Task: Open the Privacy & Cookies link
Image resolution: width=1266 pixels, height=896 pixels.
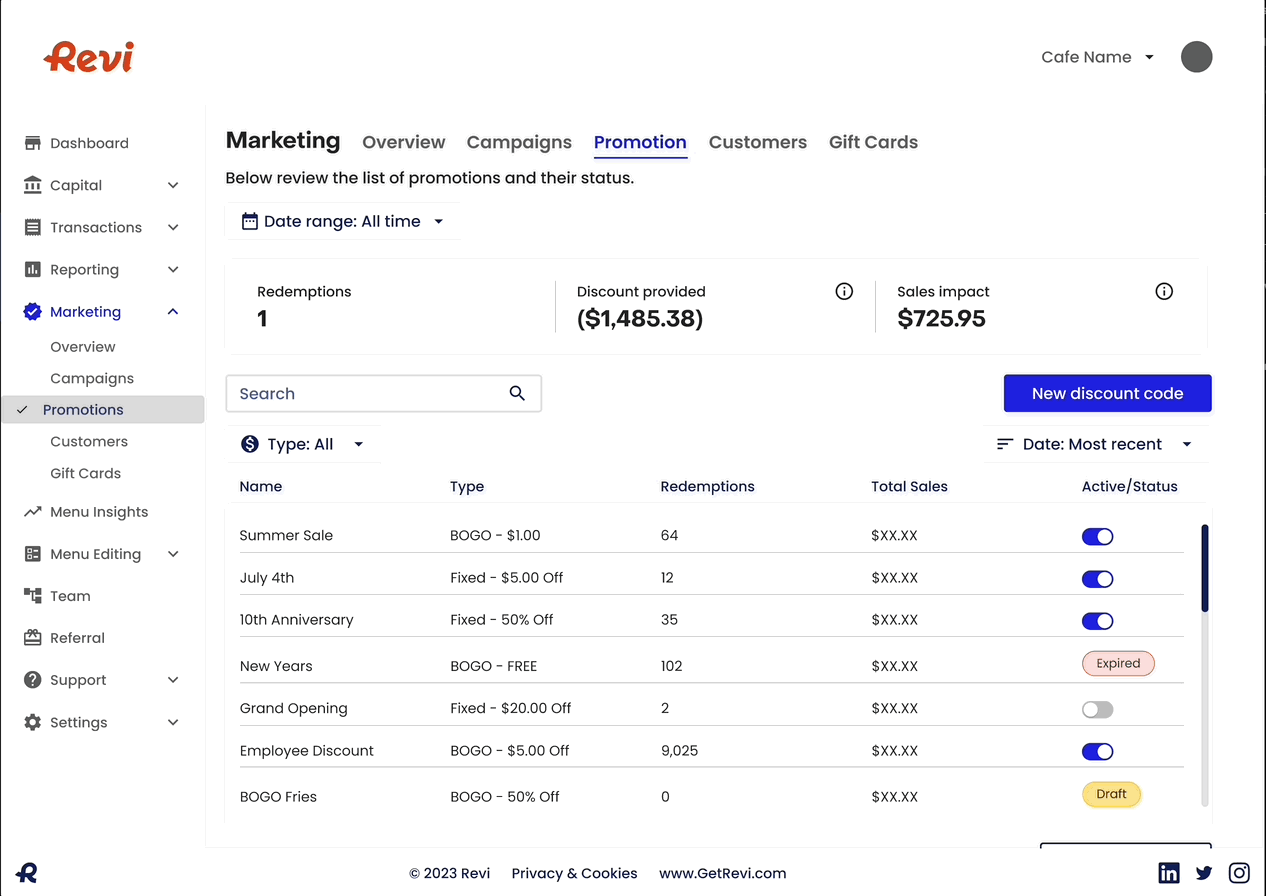Action: [x=574, y=873]
